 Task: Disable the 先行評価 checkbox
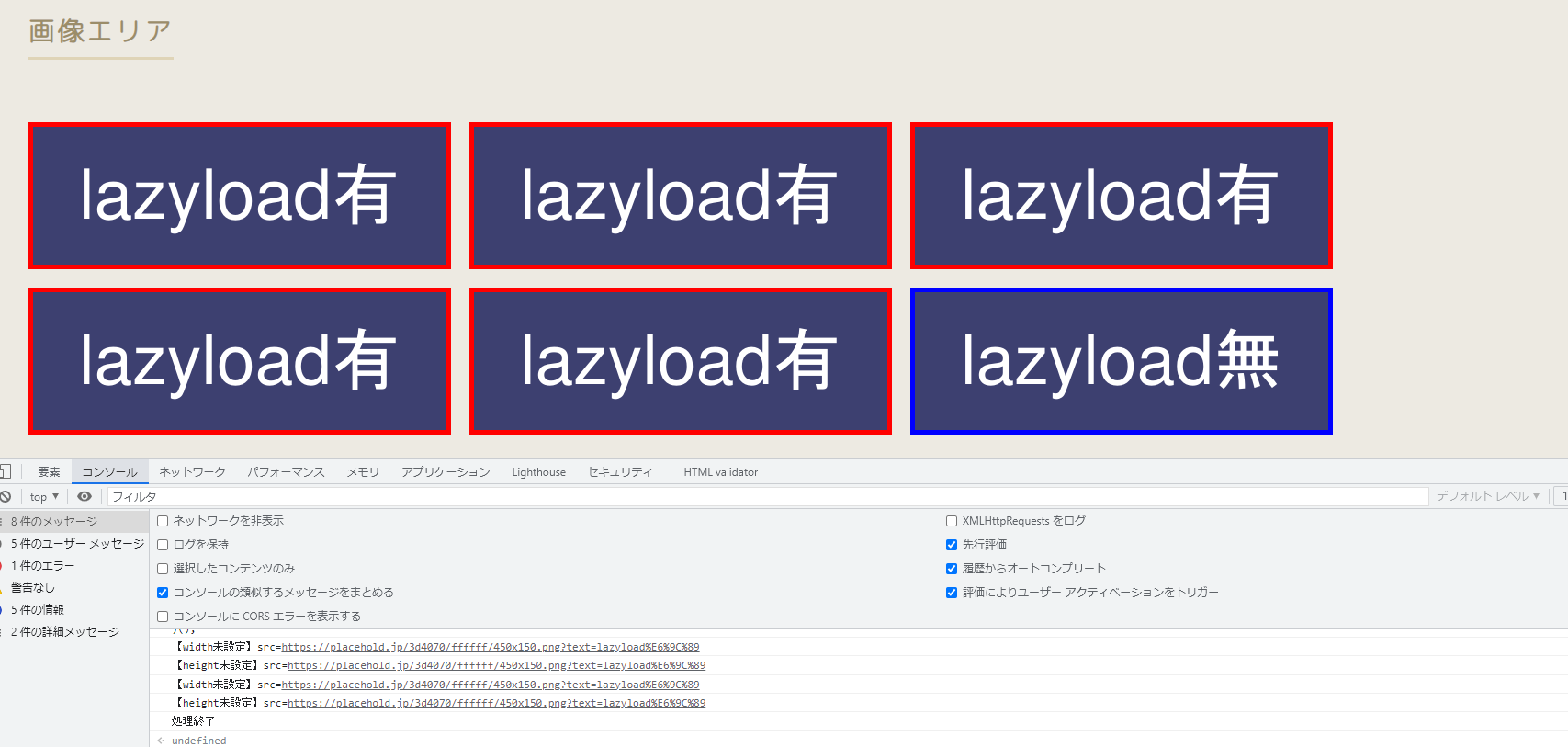point(952,545)
